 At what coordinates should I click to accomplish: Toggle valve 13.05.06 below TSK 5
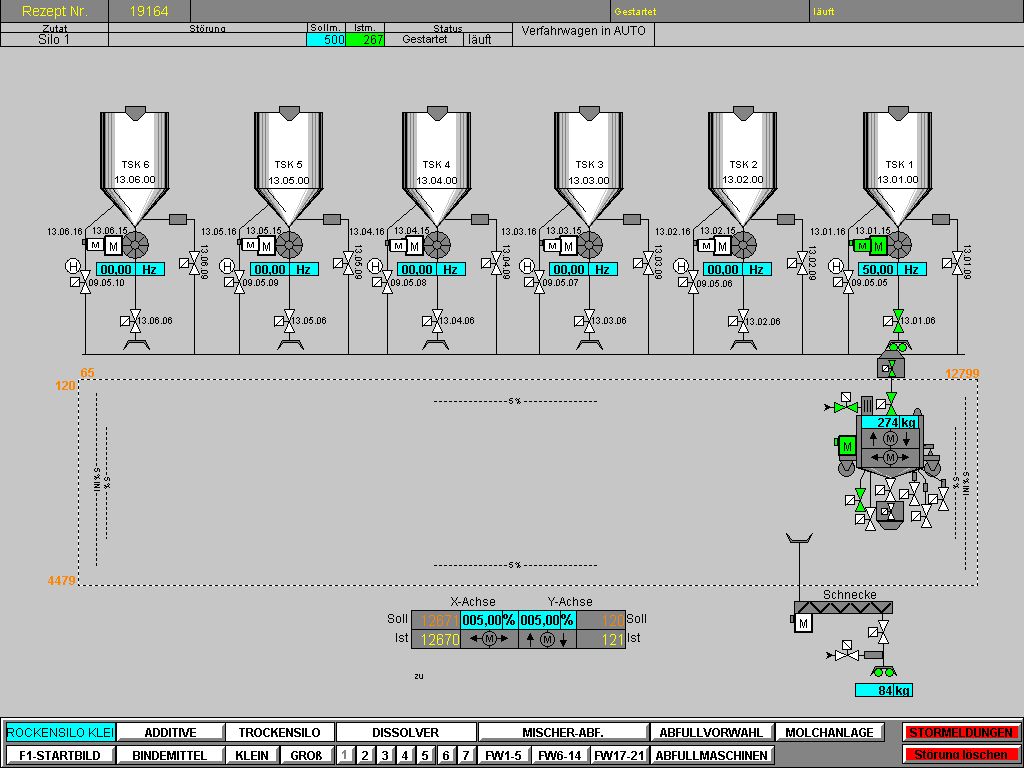289,321
